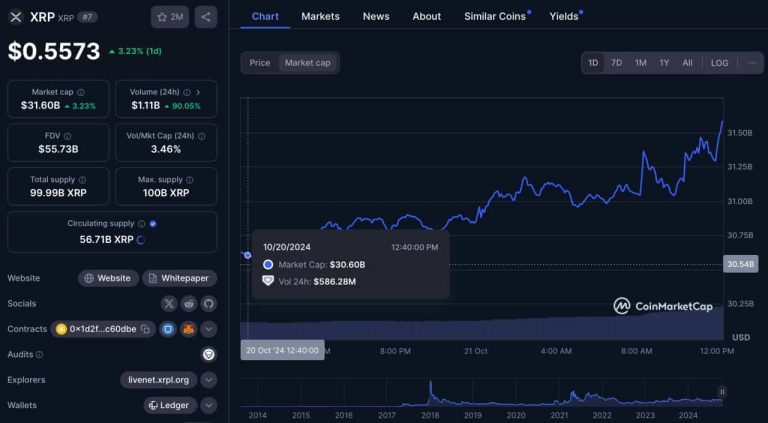The height and width of the screenshot is (423, 768).
Task: Click the data point marker on the chart line
Action: point(247,255)
